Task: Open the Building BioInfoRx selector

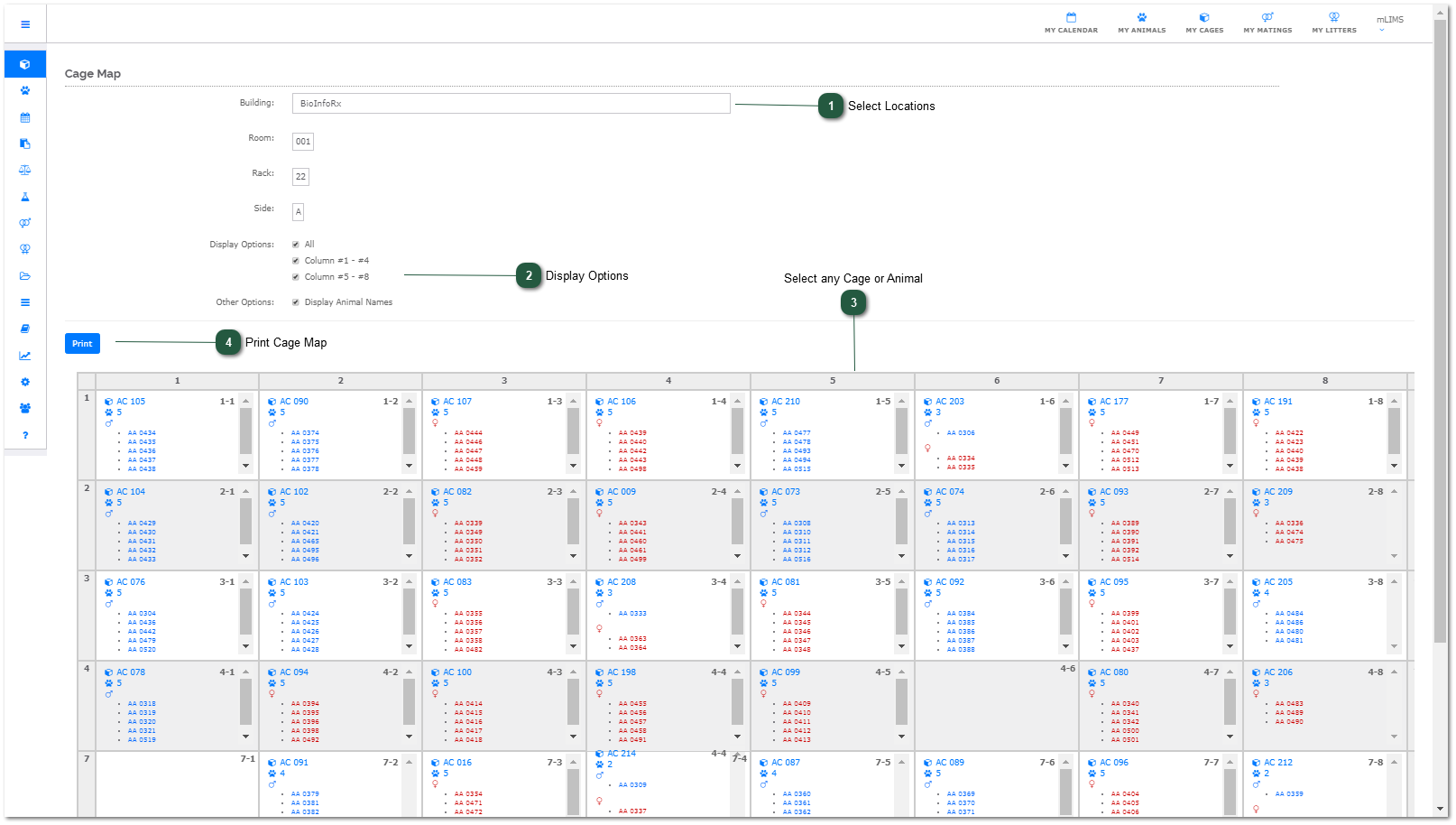Action: coord(511,104)
